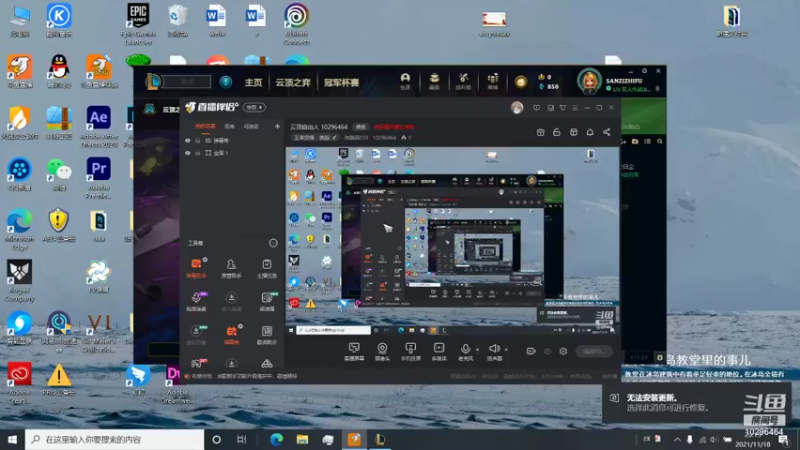Open the Windows Start menu

click(x=12, y=439)
